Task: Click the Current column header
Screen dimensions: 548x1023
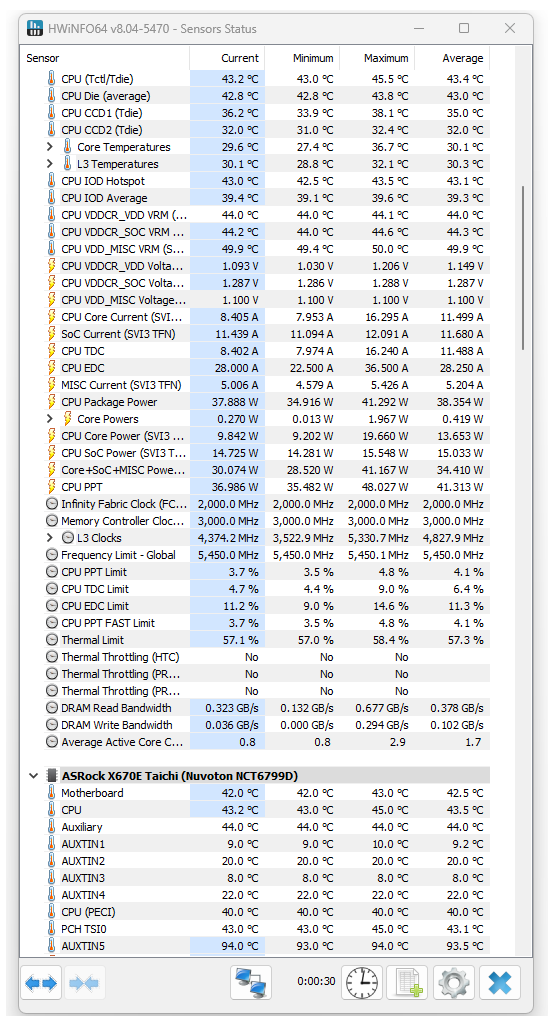Action: click(x=227, y=58)
